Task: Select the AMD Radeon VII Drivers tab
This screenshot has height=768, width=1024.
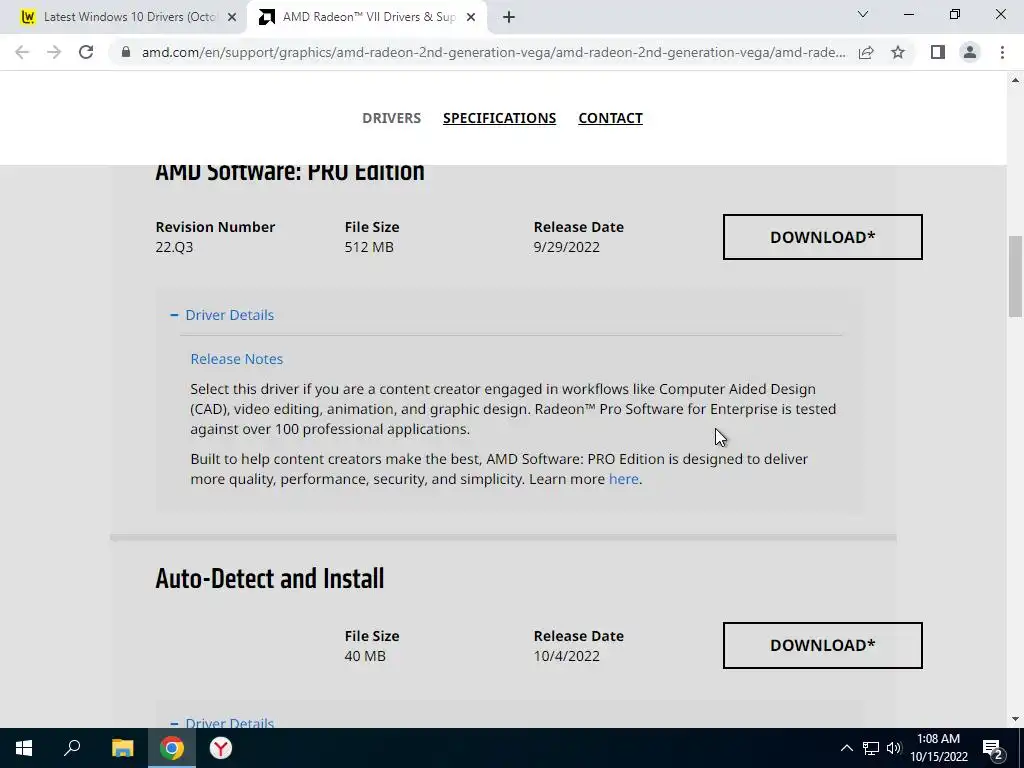Action: (367, 17)
